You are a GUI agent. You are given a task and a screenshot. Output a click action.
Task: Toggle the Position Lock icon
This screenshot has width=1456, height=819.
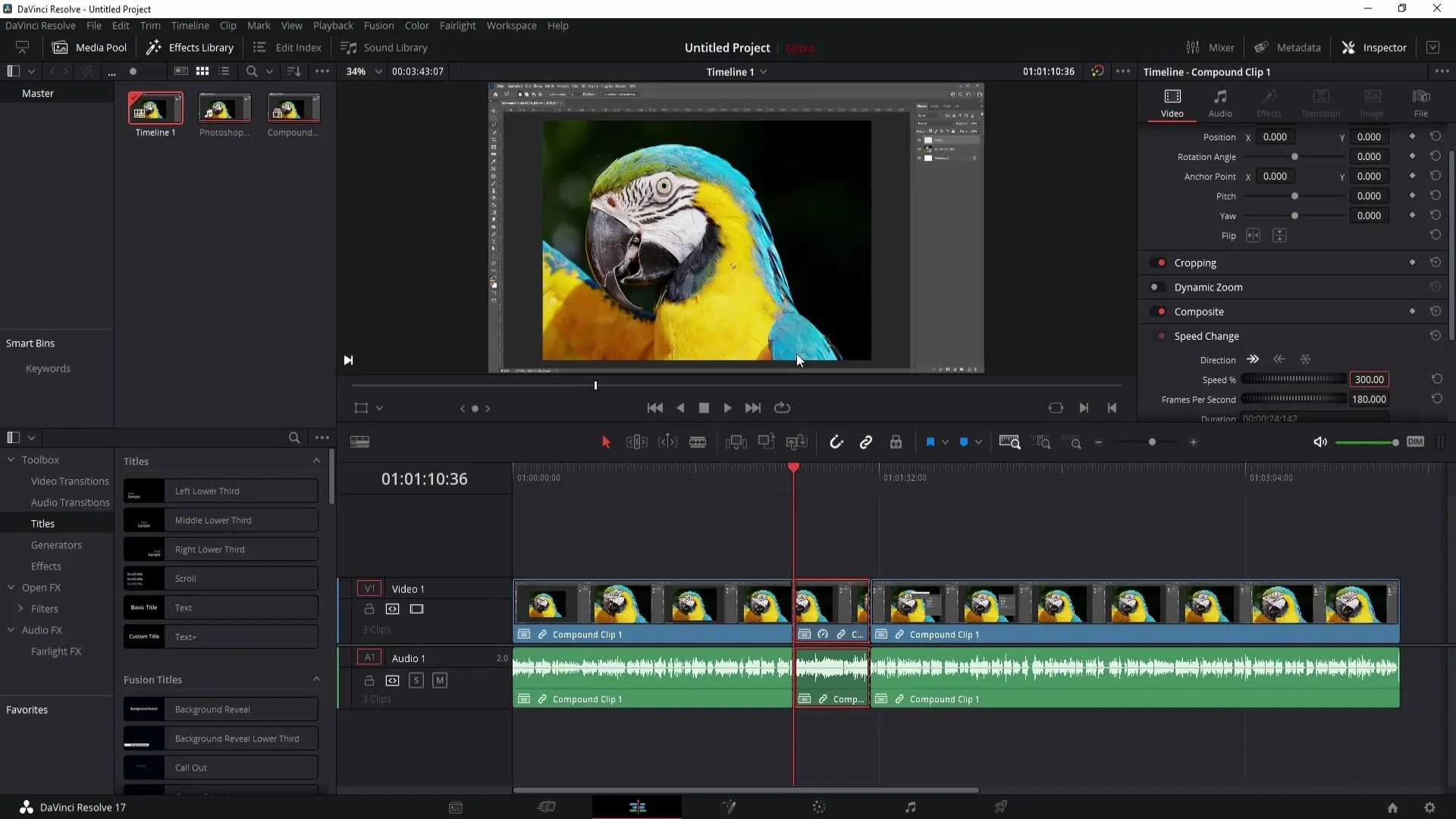click(x=896, y=442)
